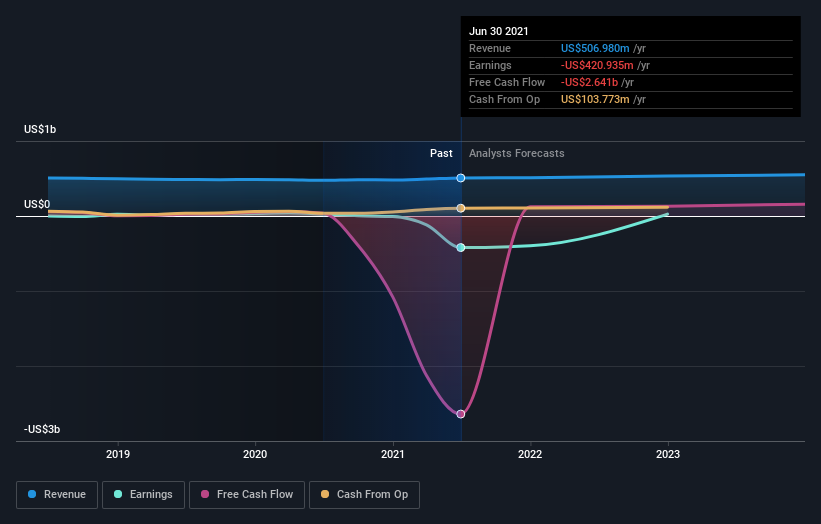
Task: Click the Earnings row label in tooltip
Action: pos(490,65)
